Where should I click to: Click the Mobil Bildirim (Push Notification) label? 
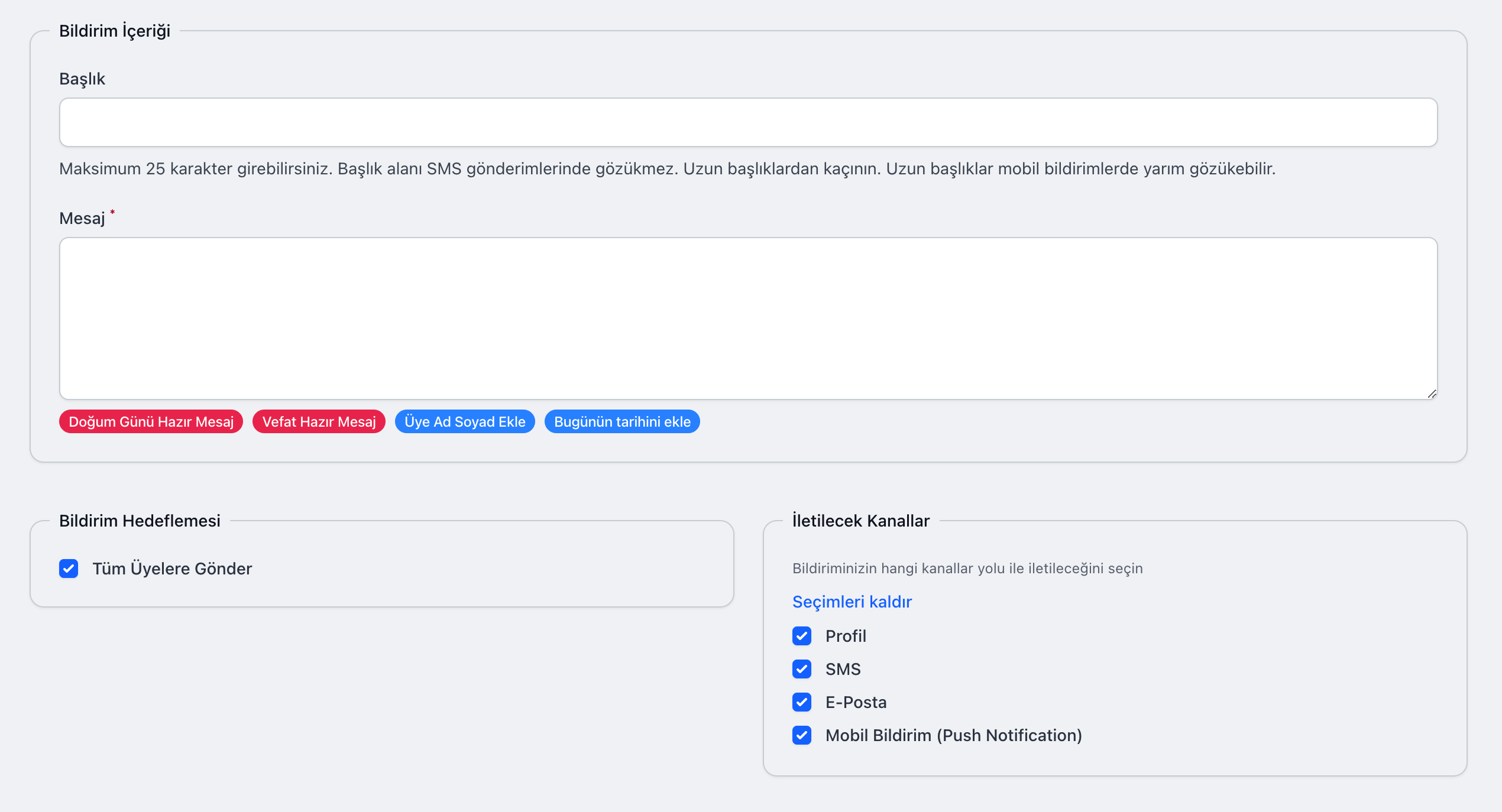click(x=953, y=735)
